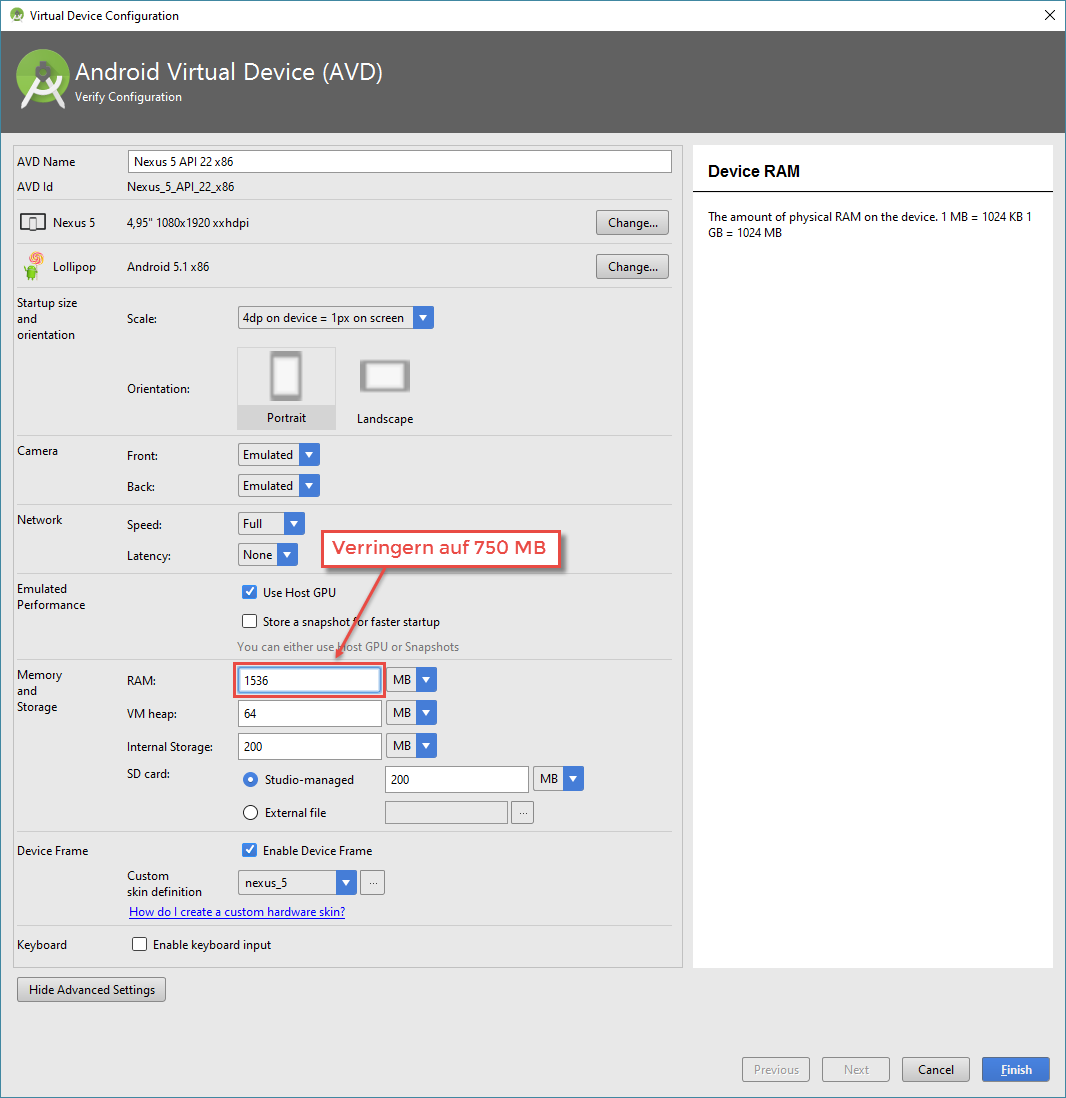Click the Lollipop Android system image icon
The width and height of the screenshot is (1066, 1098).
32,267
